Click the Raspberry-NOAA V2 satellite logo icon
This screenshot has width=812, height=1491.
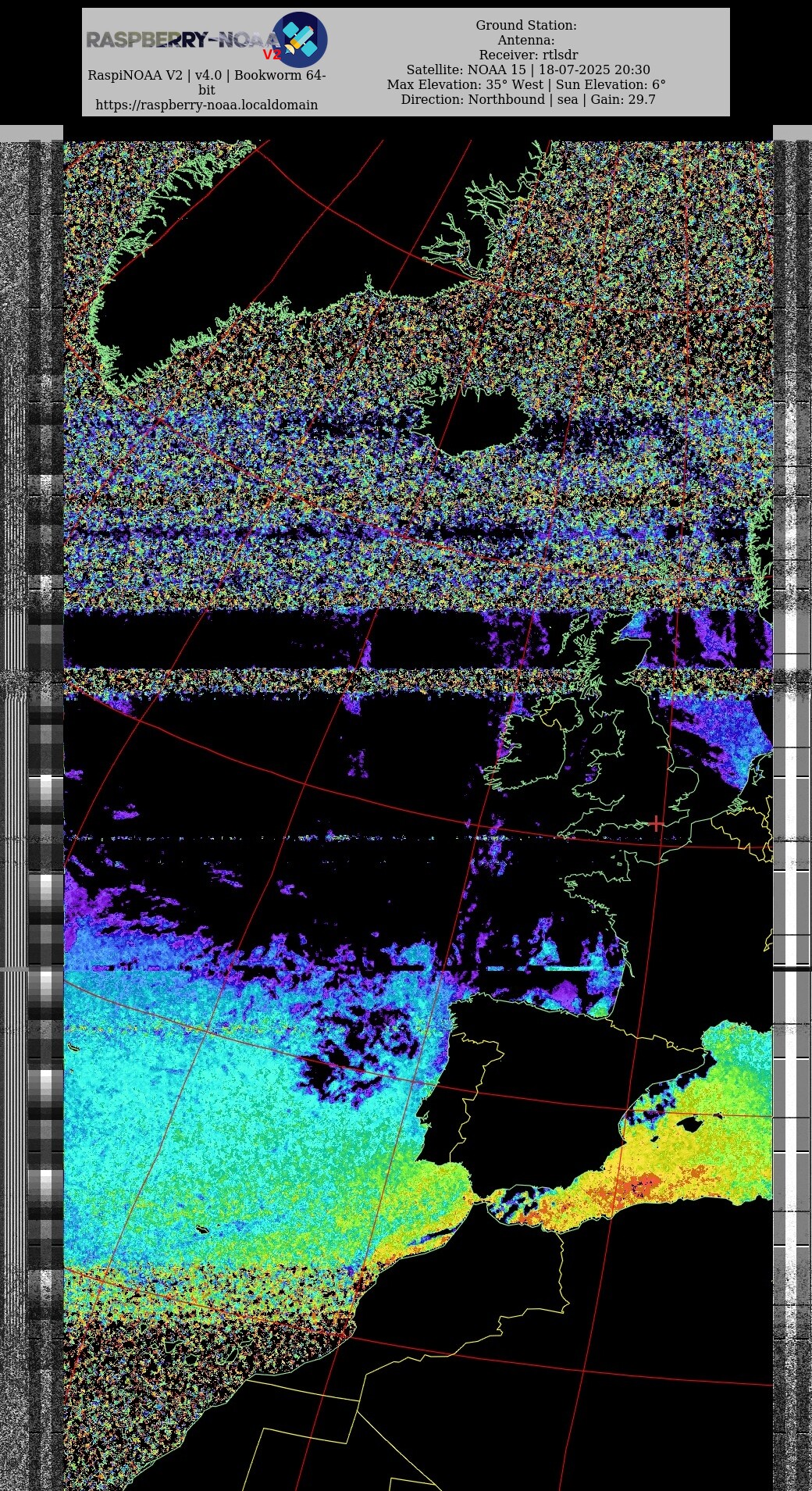[x=300, y=40]
